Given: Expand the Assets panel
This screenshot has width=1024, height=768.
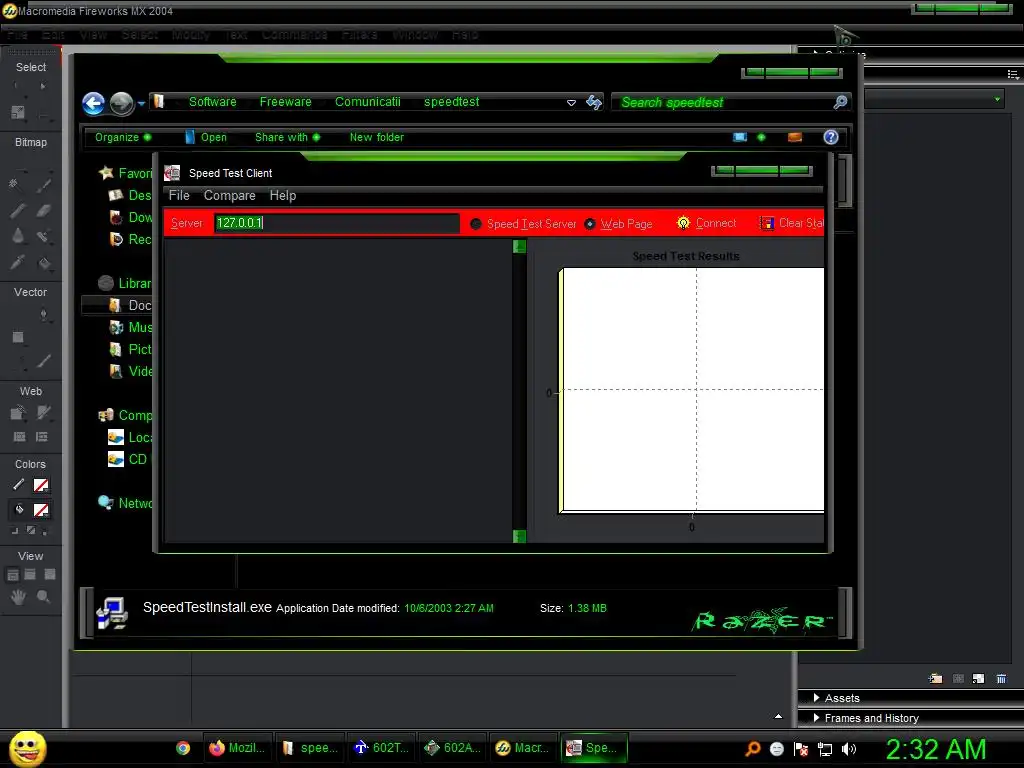Looking at the screenshot, I should (841, 698).
